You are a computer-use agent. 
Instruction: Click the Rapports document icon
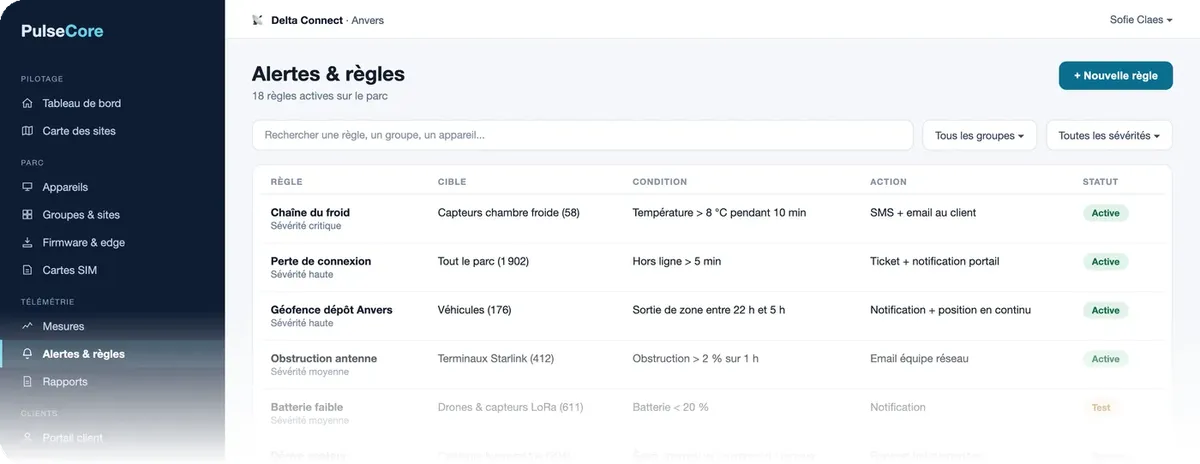[27, 382]
